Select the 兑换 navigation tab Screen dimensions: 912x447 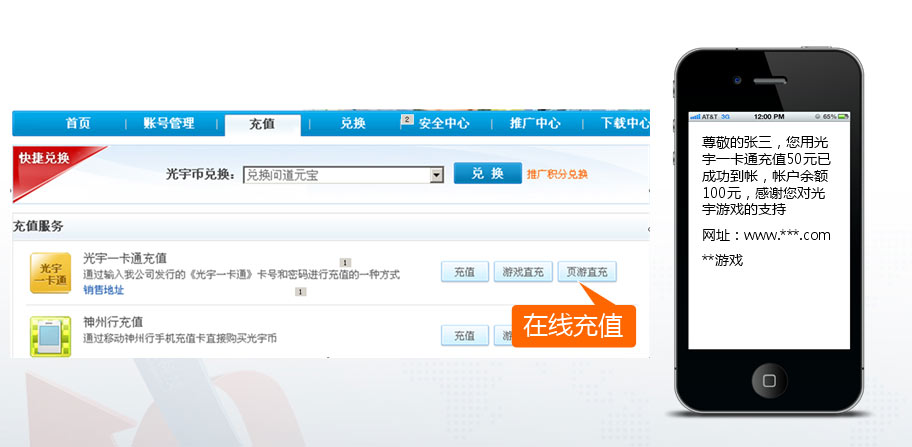pyautogui.click(x=353, y=124)
